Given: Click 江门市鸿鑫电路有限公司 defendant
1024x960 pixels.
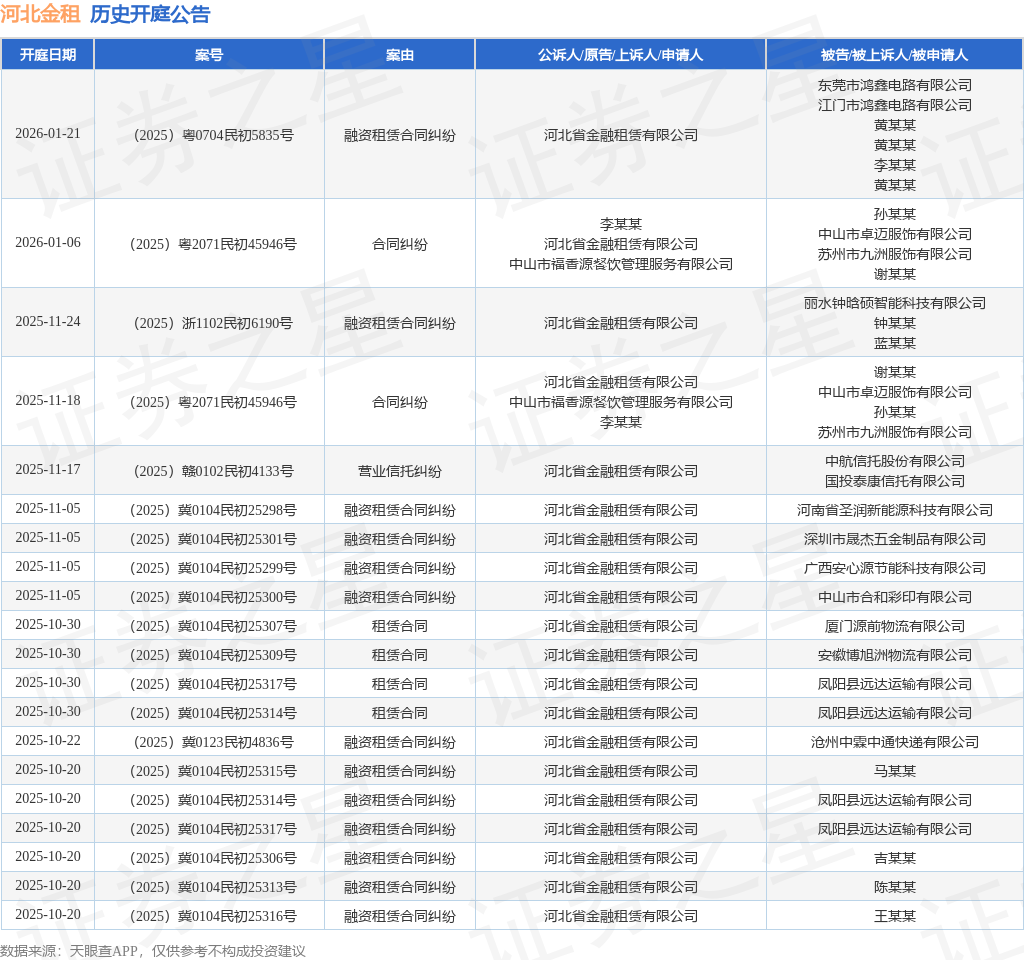Looking at the screenshot, I should [895, 105].
